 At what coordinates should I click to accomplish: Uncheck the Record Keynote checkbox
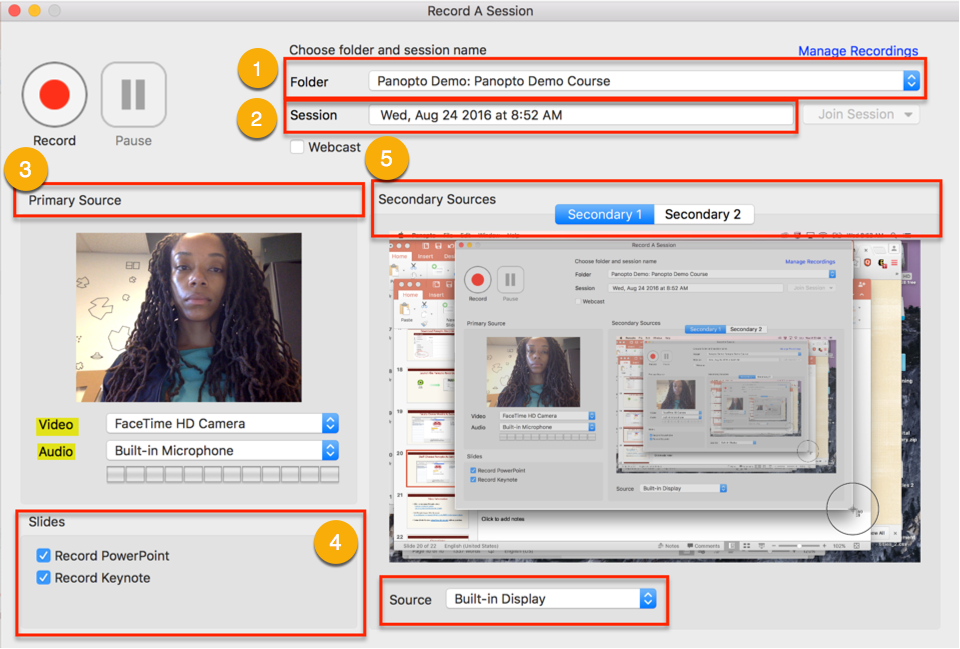tap(43, 577)
